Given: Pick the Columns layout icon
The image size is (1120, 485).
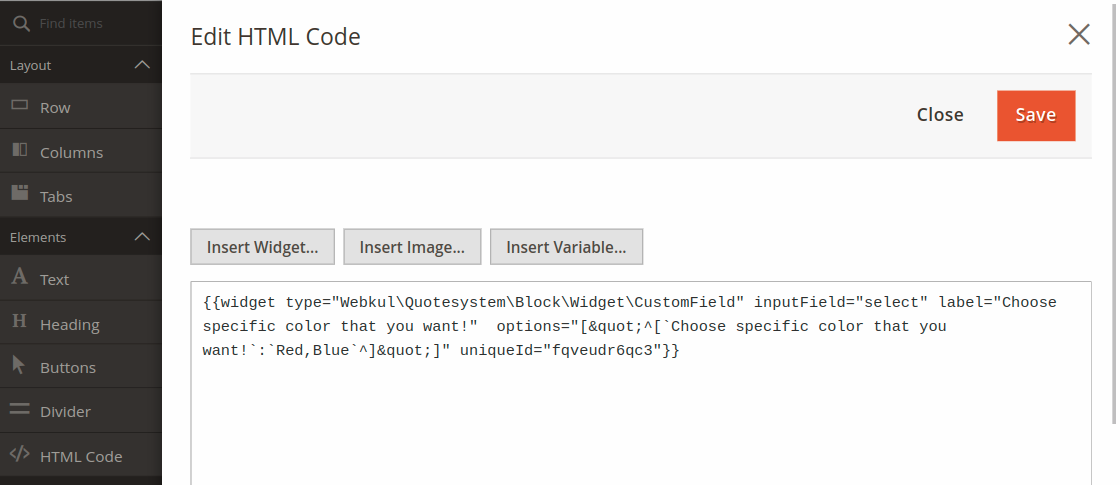Looking at the screenshot, I should 19,151.
